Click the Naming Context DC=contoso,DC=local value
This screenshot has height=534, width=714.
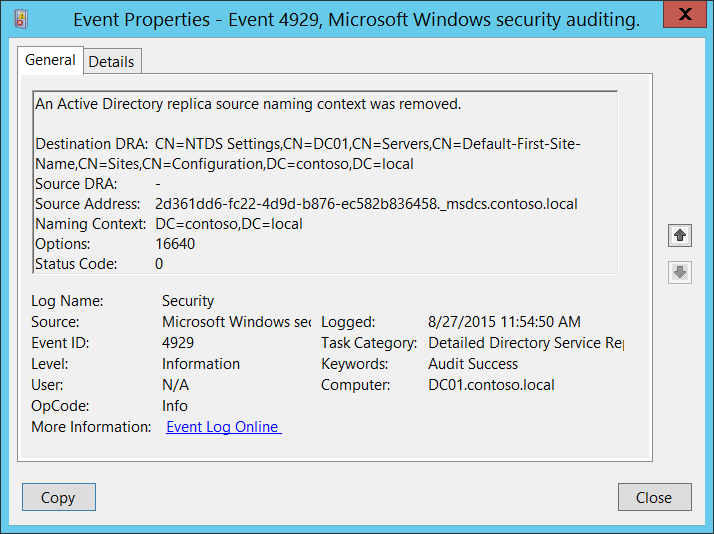pos(229,224)
